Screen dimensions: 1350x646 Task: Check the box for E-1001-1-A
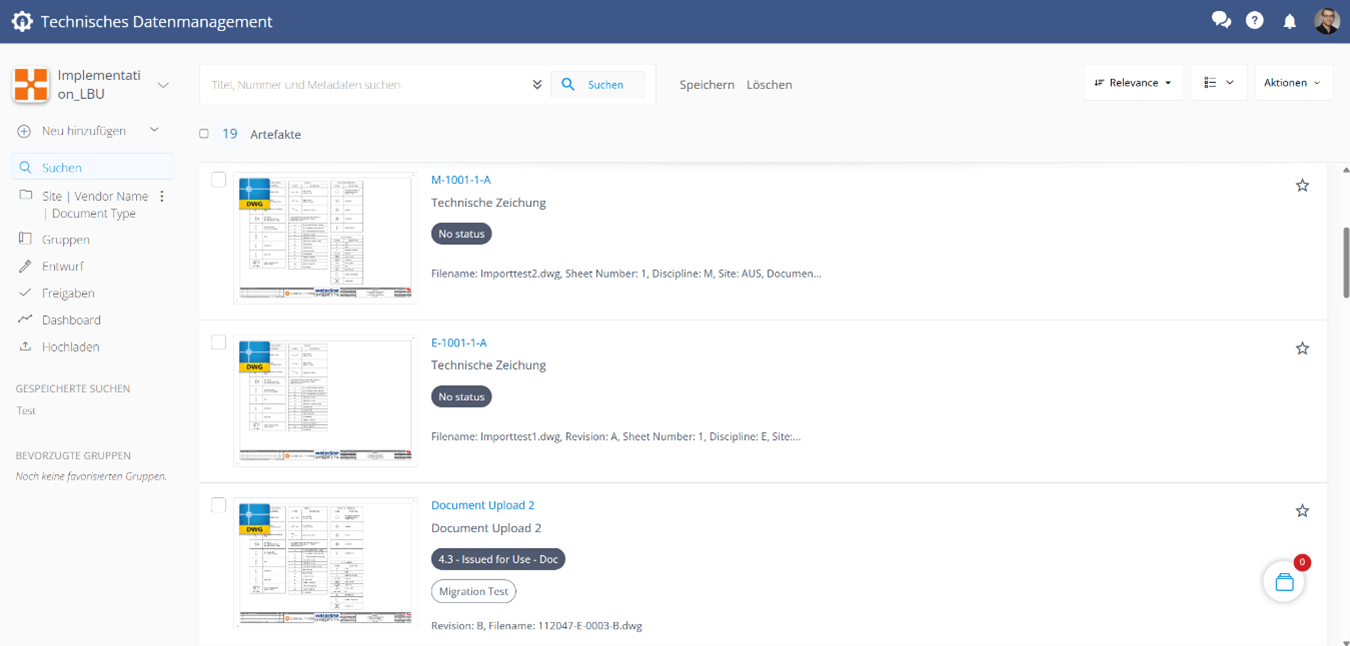219,342
